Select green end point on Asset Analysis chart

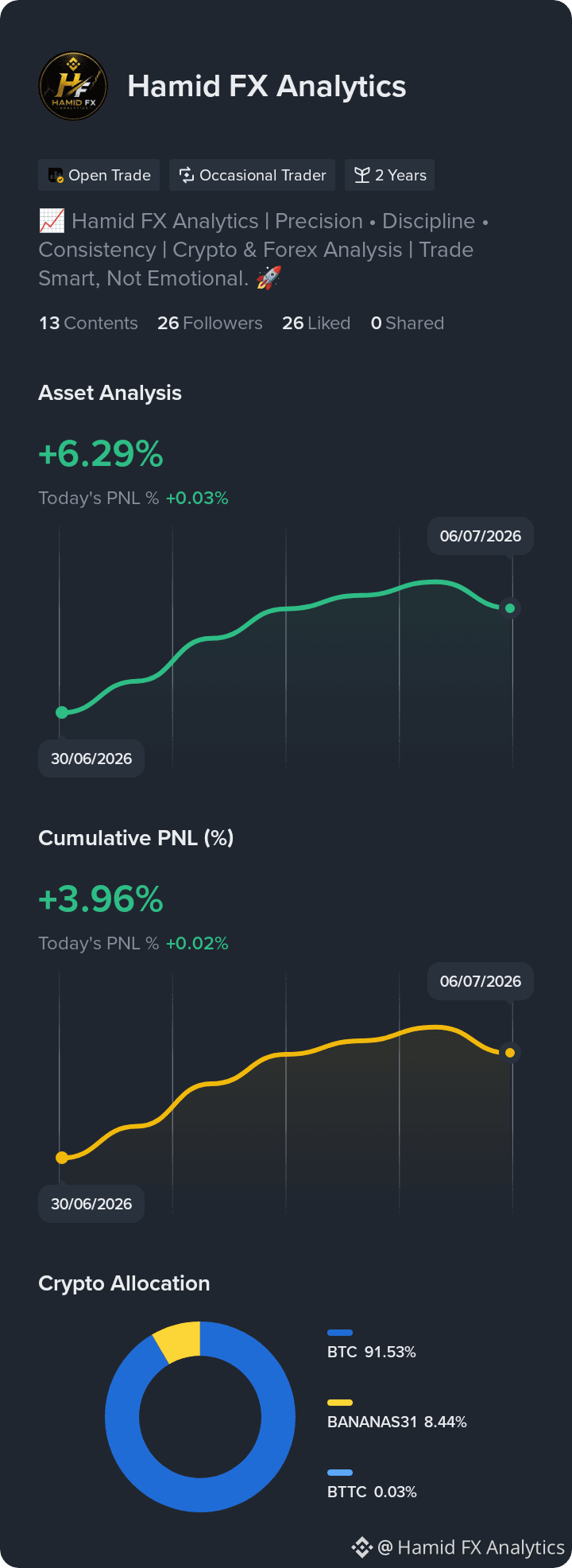[510, 608]
